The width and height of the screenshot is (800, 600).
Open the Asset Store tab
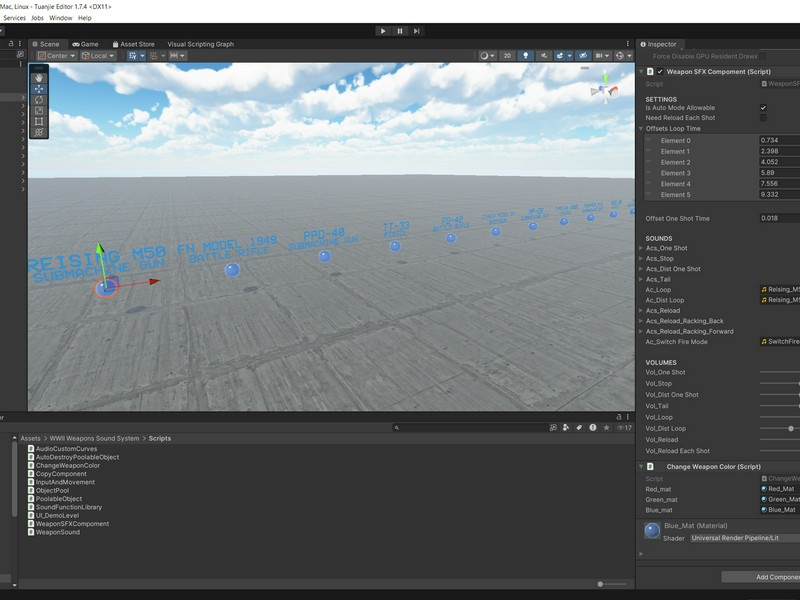[133, 44]
